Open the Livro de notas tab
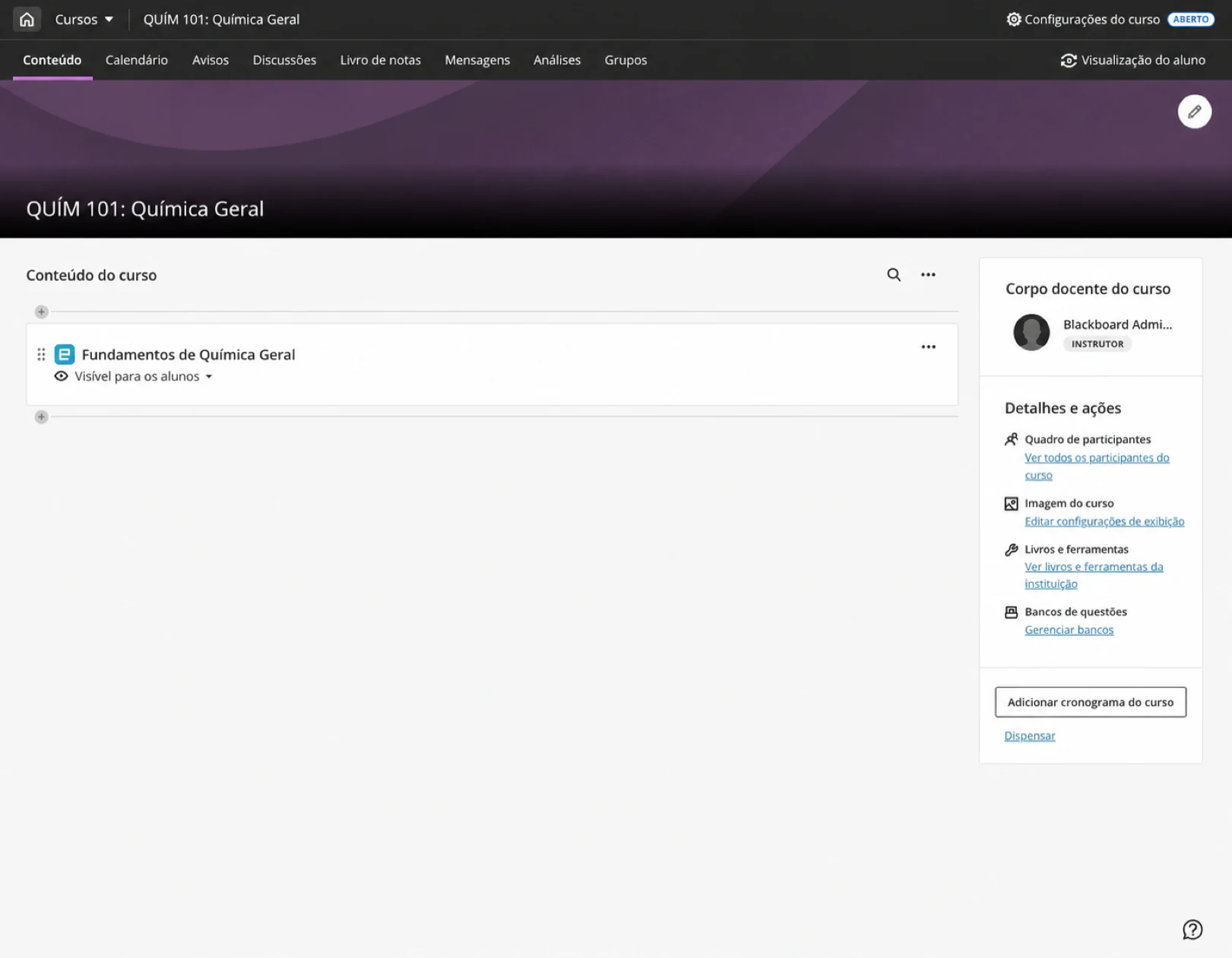Screen dimensions: 1232x958 (x=380, y=60)
